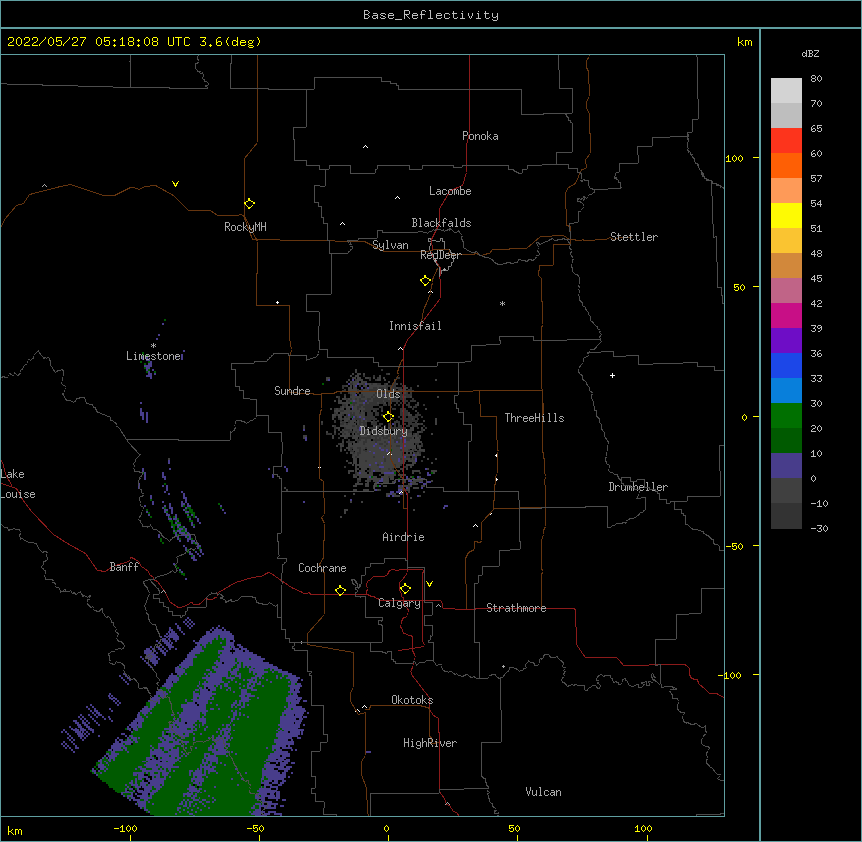862x842 pixels.
Task: Click the Vulcan label
Action: (x=543, y=792)
